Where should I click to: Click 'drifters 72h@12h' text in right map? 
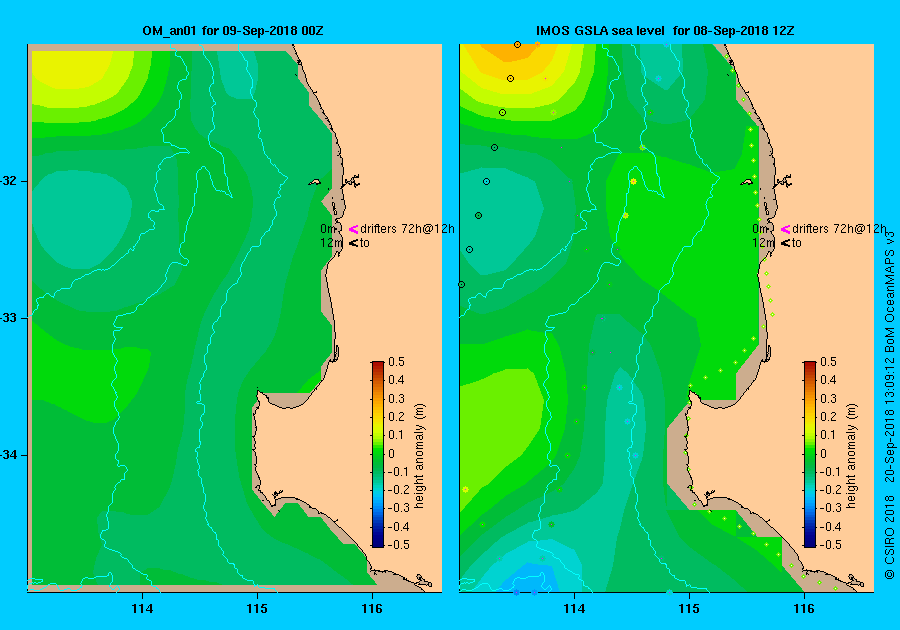[839, 228]
